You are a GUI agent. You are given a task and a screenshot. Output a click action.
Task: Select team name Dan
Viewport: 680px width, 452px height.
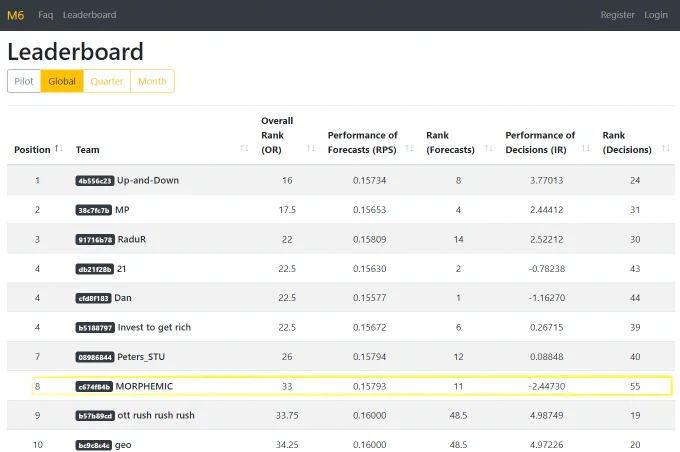tap(123, 298)
